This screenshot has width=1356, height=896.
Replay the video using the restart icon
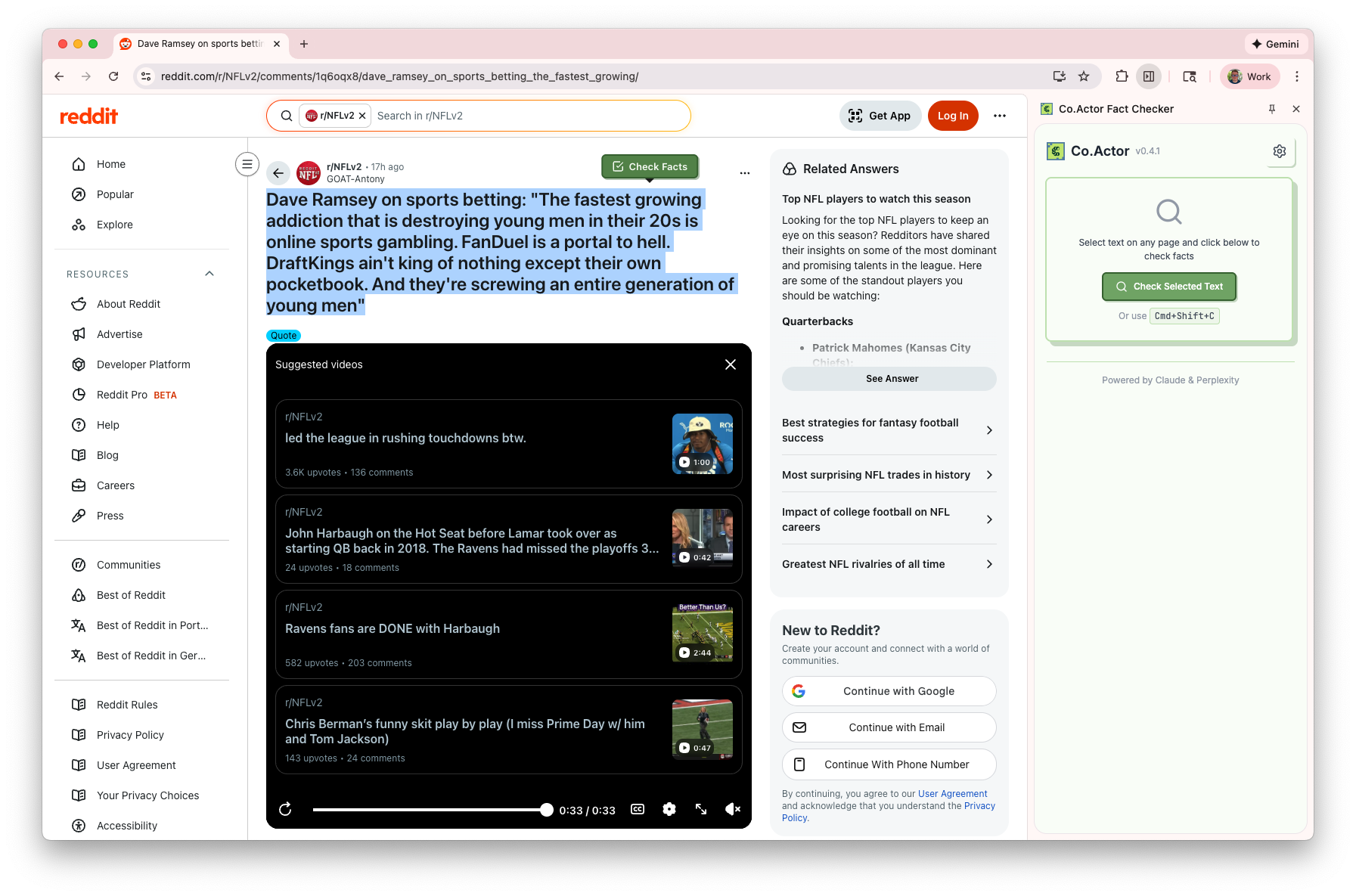pyautogui.click(x=285, y=809)
